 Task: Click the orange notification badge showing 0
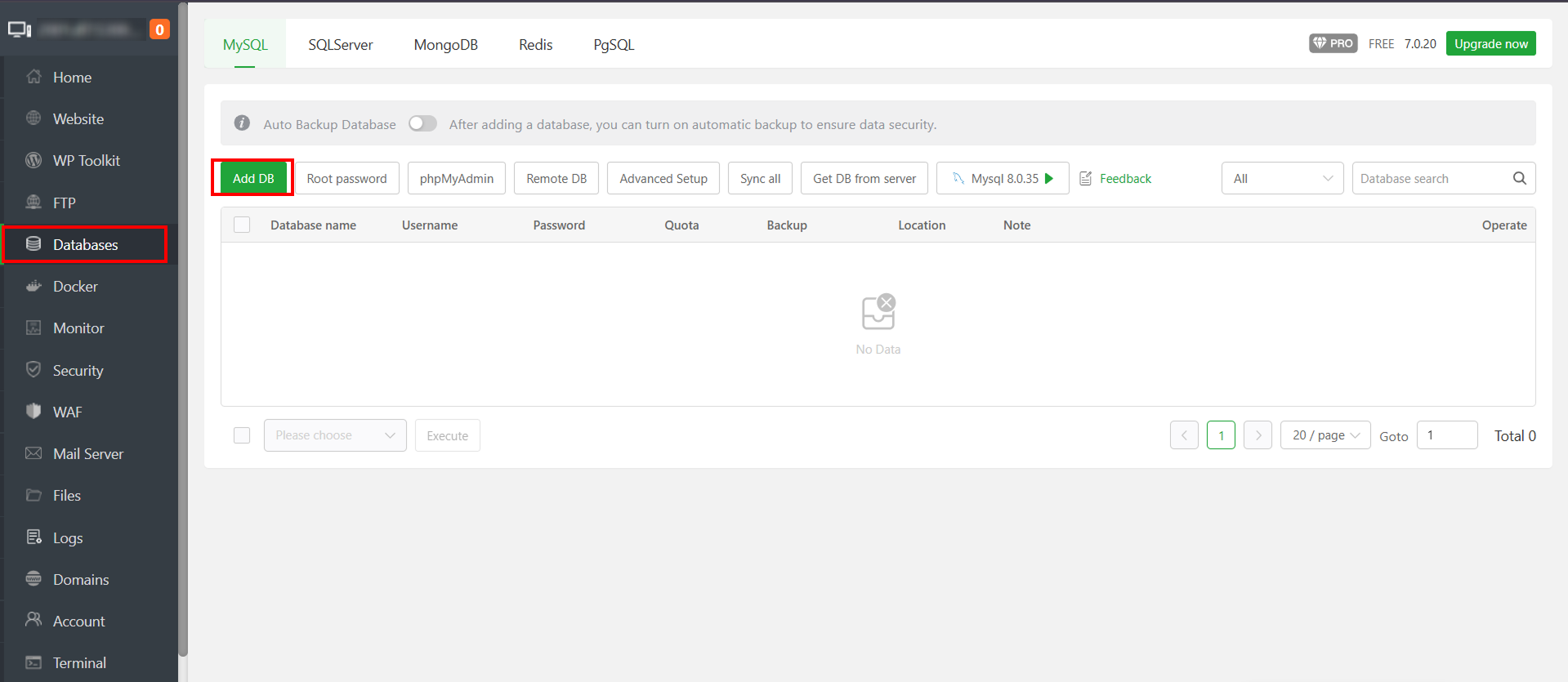click(x=159, y=29)
